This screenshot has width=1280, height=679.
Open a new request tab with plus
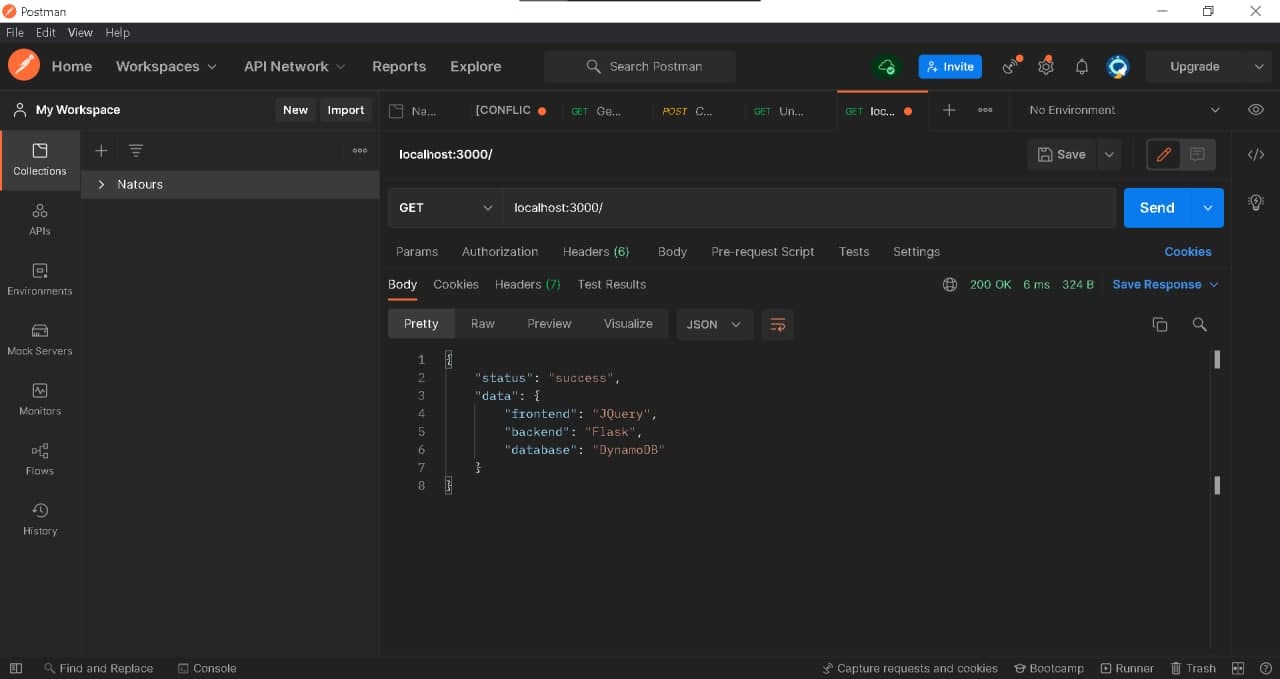[x=949, y=110]
